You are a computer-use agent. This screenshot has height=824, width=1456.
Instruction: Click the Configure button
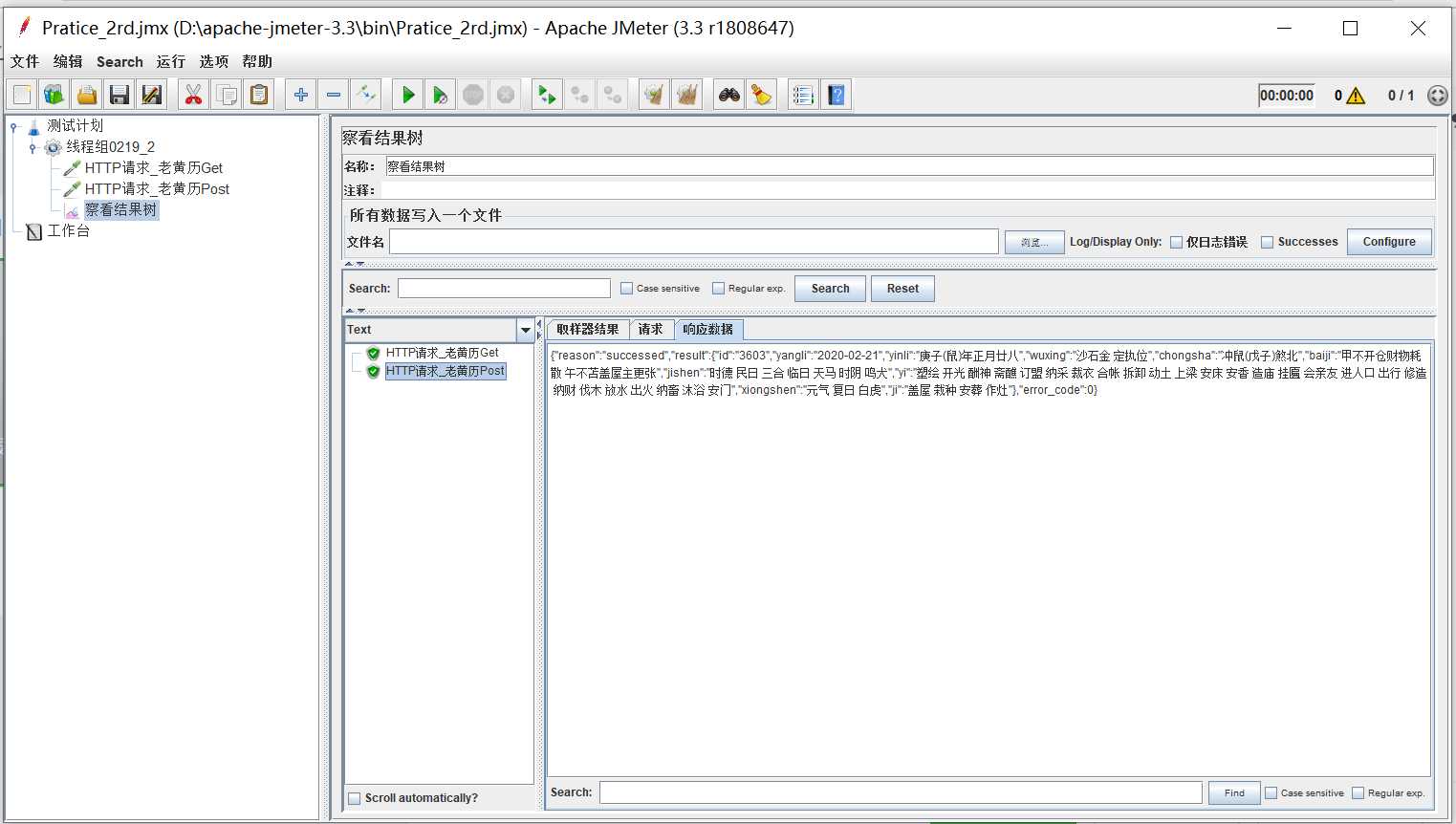pos(1389,242)
